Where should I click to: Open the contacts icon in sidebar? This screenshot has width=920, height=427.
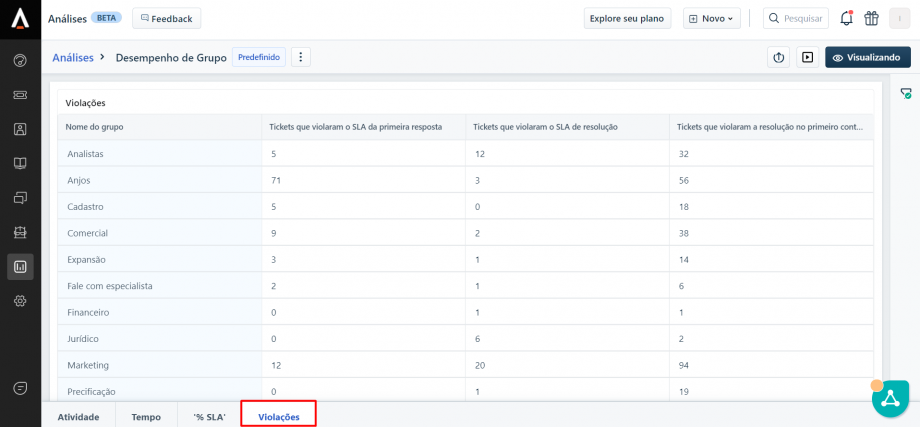point(20,129)
